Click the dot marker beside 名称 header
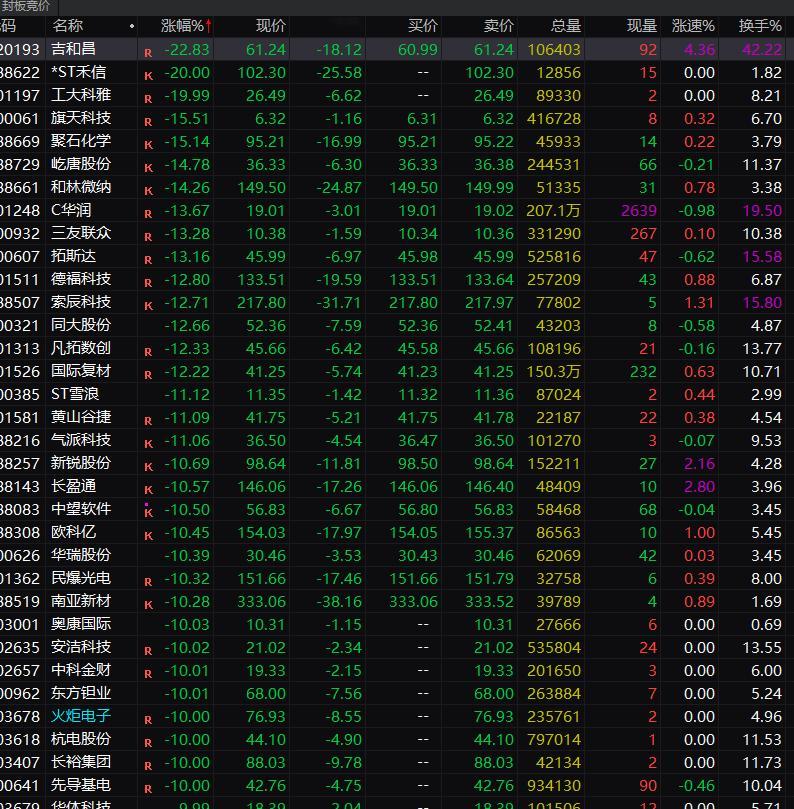Image resolution: width=794 pixels, height=809 pixels. [x=132, y=26]
